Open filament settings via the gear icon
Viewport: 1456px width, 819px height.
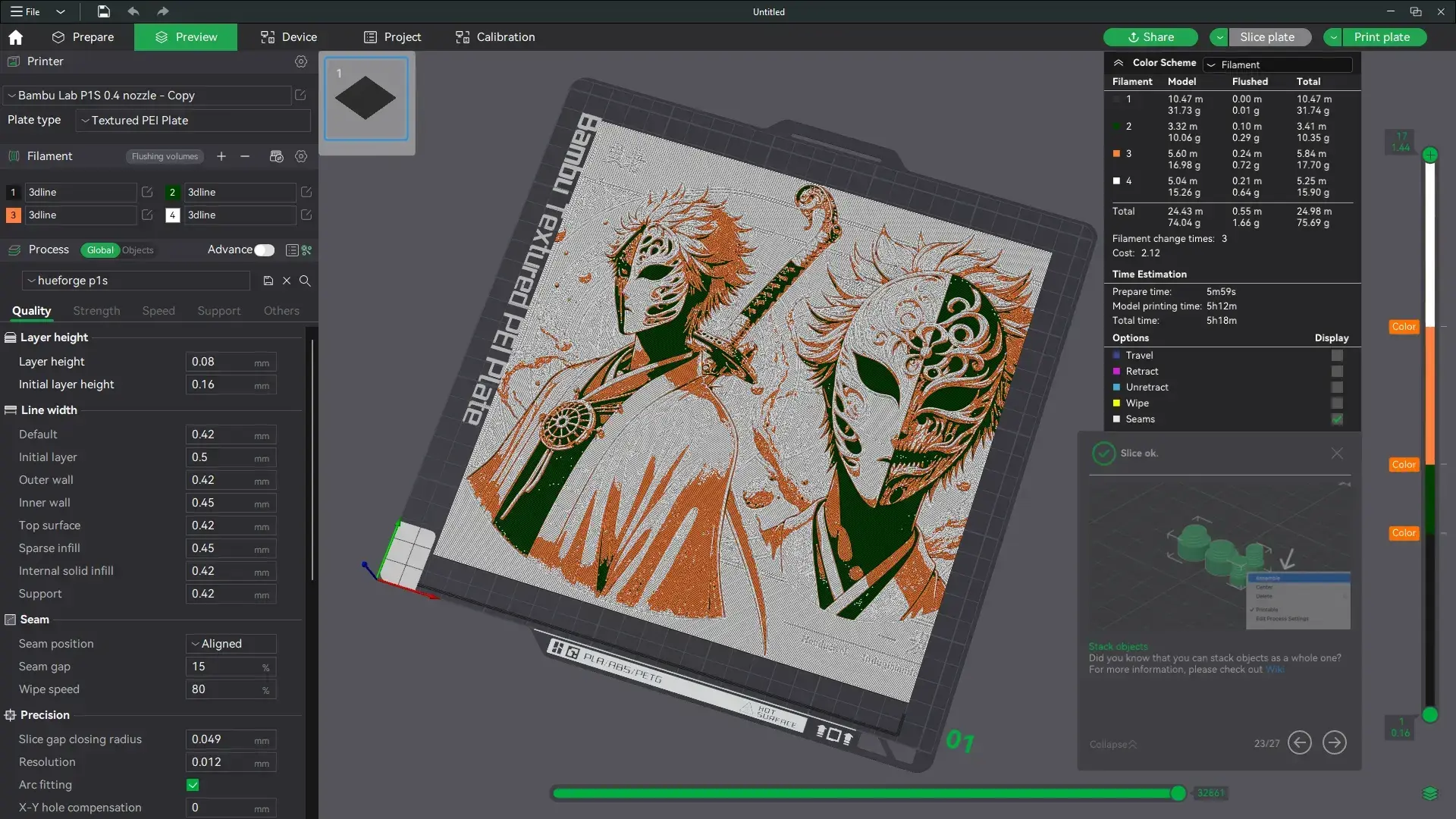pos(301,156)
